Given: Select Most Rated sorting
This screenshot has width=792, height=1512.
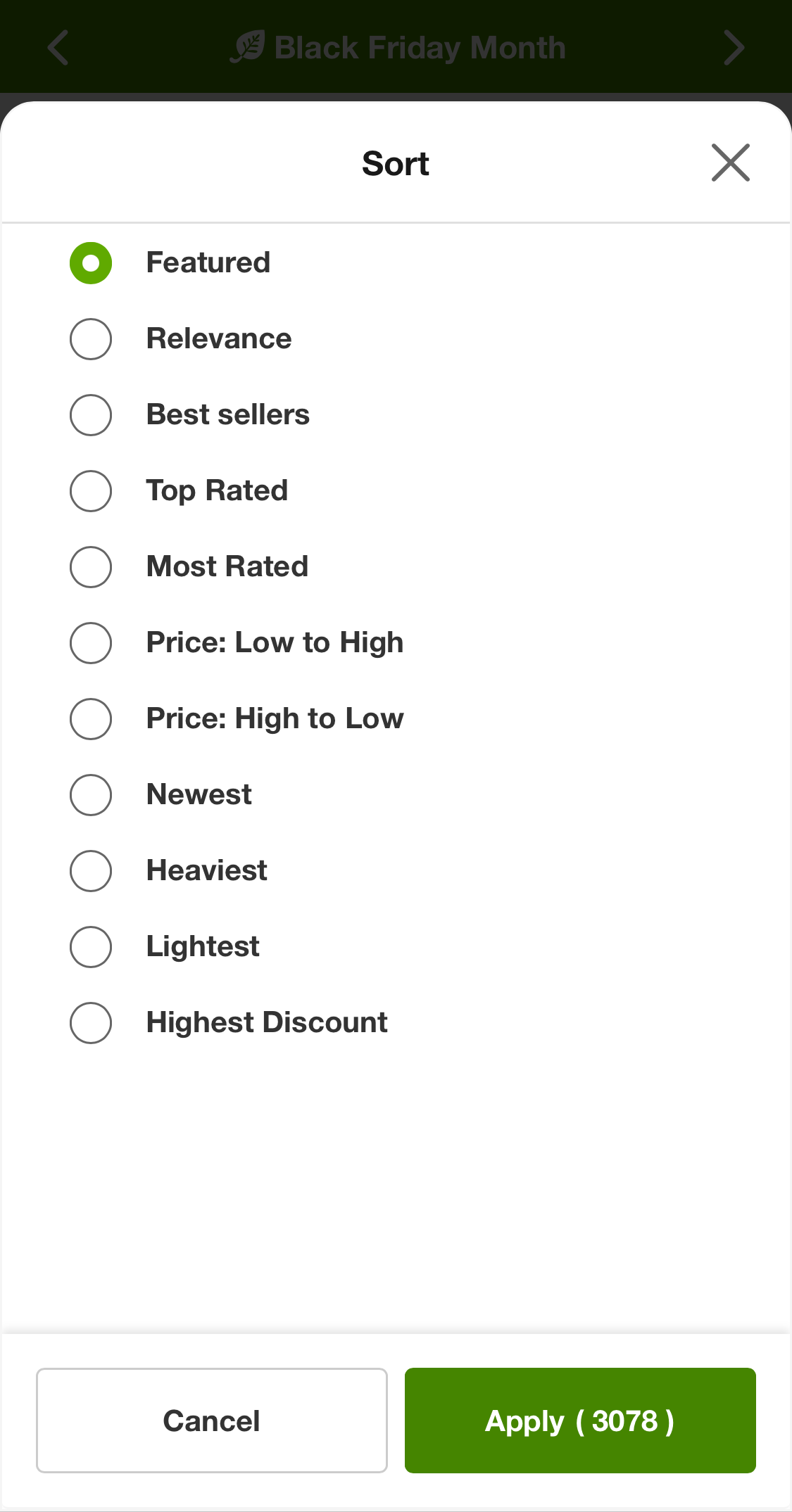Looking at the screenshot, I should pos(91,567).
